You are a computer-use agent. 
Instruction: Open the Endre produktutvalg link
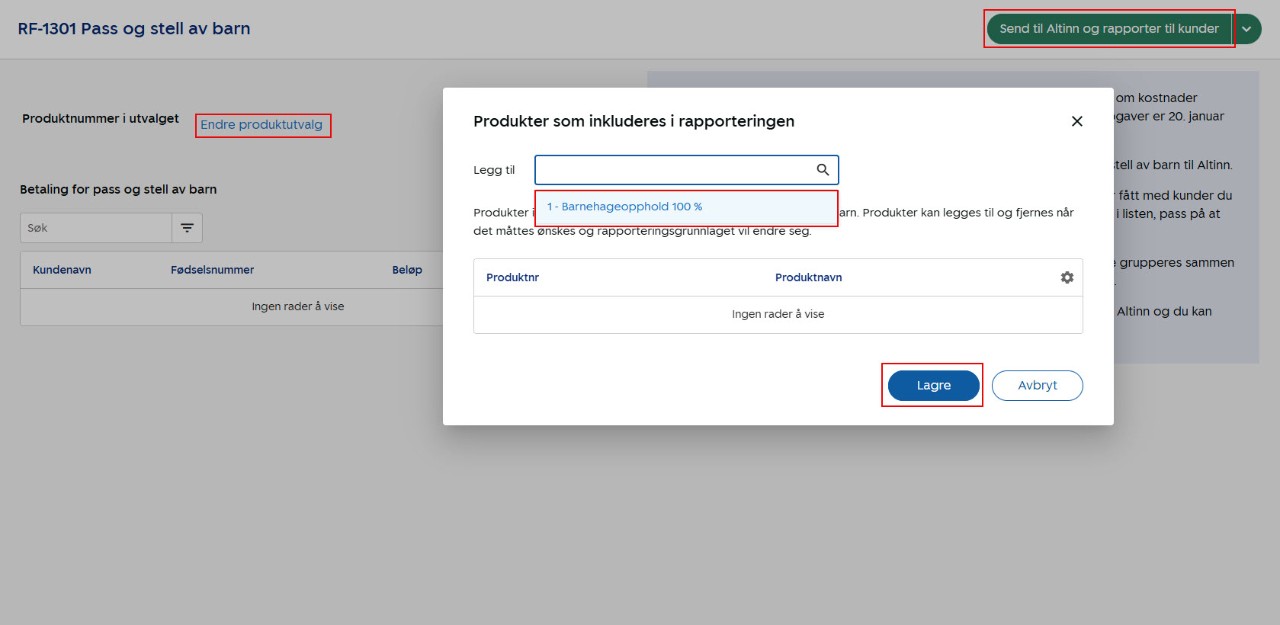pos(262,125)
